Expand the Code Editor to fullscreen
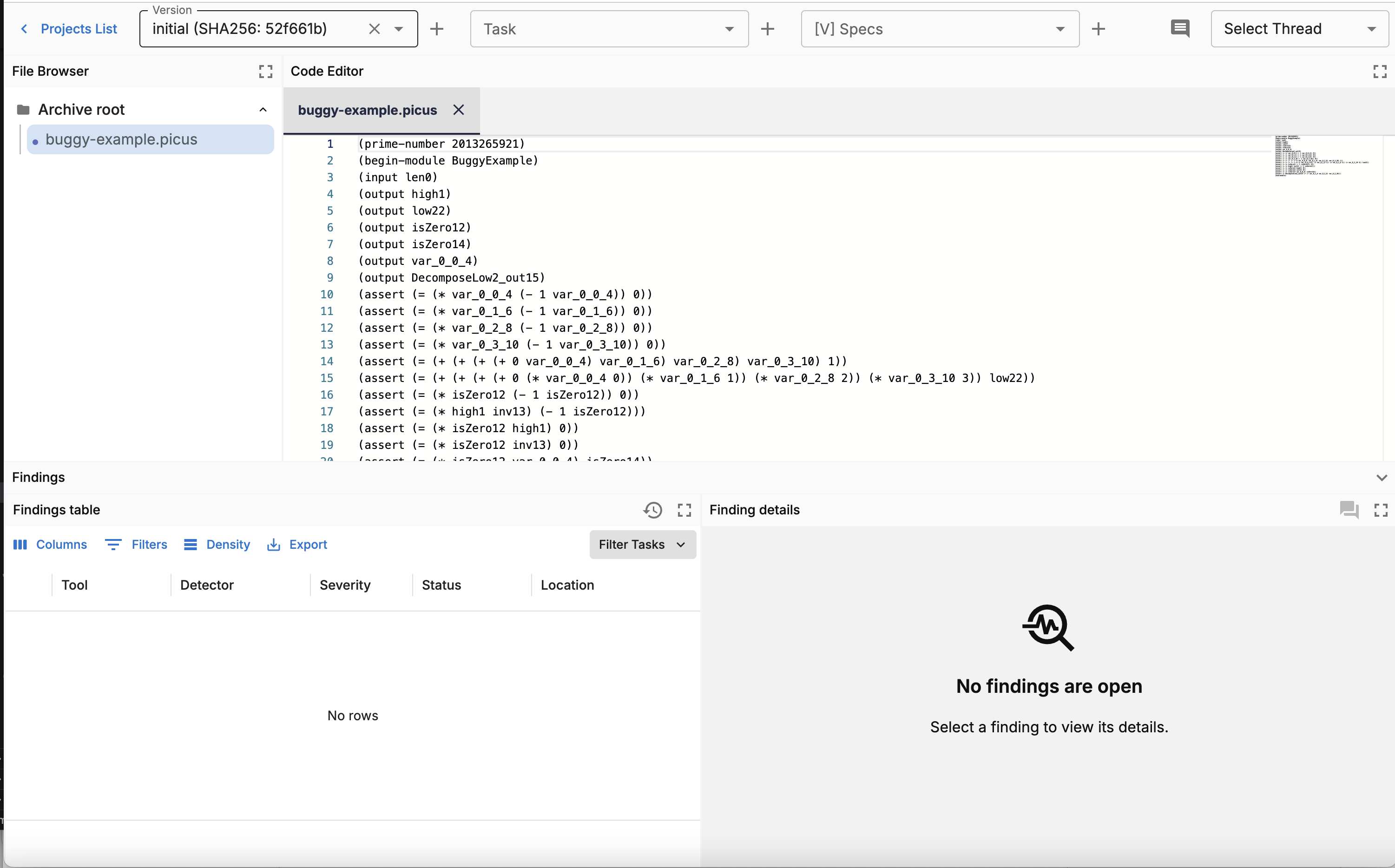The height and width of the screenshot is (868, 1395). coord(1380,71)
